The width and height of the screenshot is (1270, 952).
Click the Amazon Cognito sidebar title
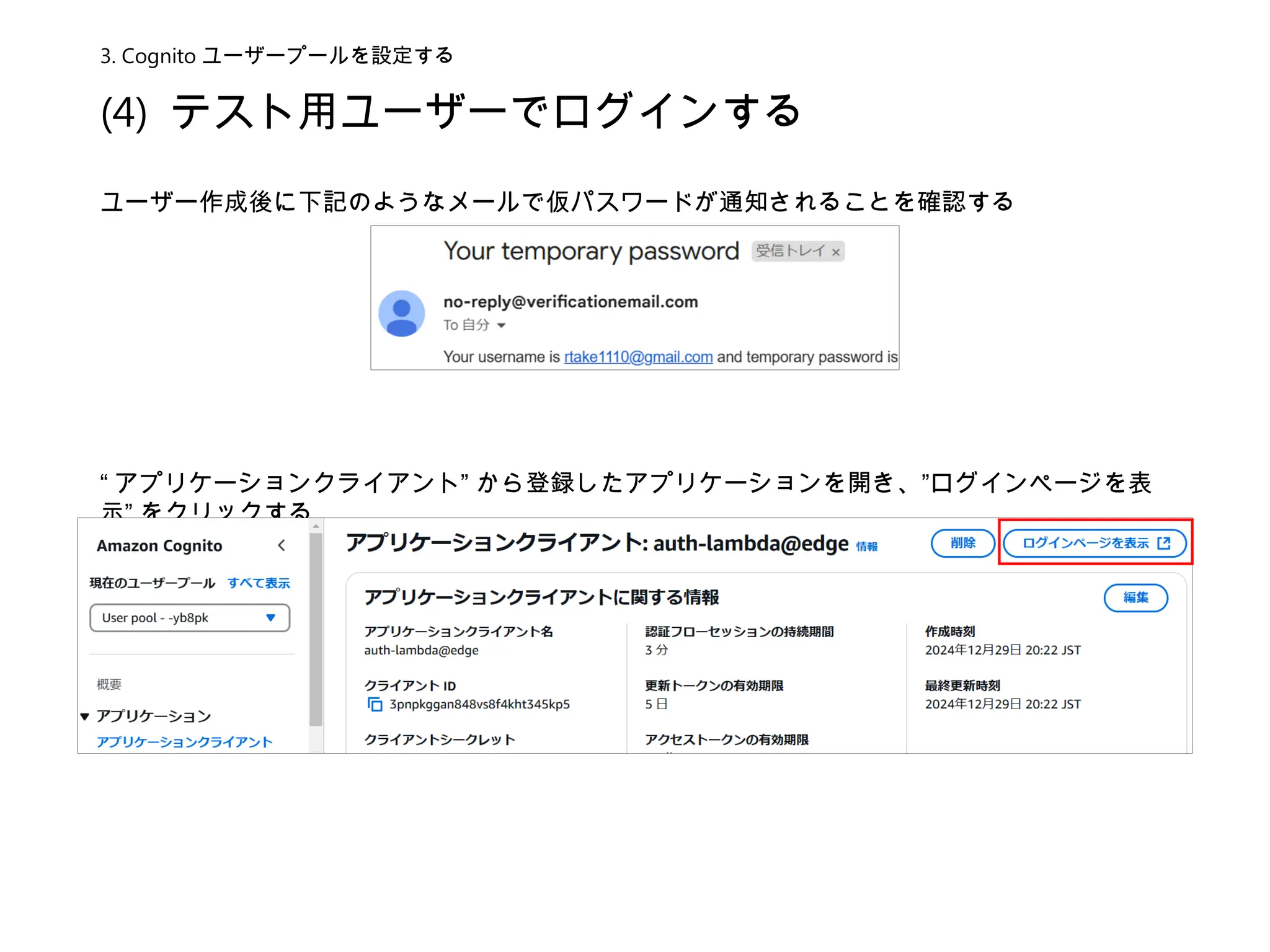159,546
